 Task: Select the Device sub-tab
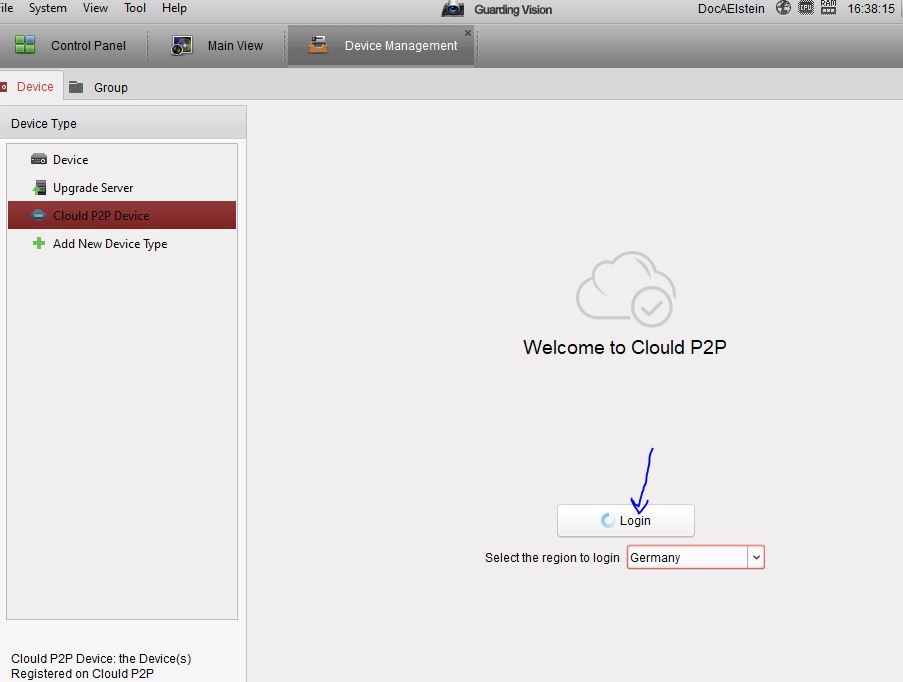(x=31, y=87)
